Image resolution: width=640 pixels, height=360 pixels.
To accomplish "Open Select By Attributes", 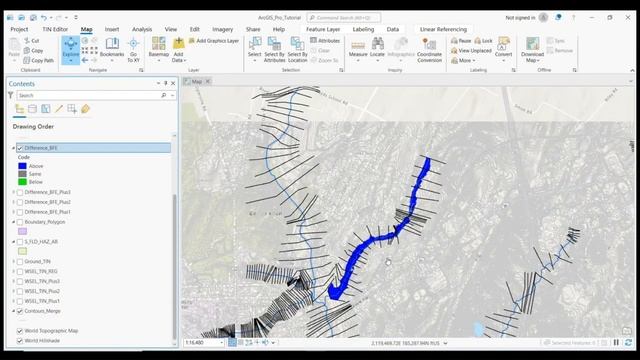I will point(274,50).
